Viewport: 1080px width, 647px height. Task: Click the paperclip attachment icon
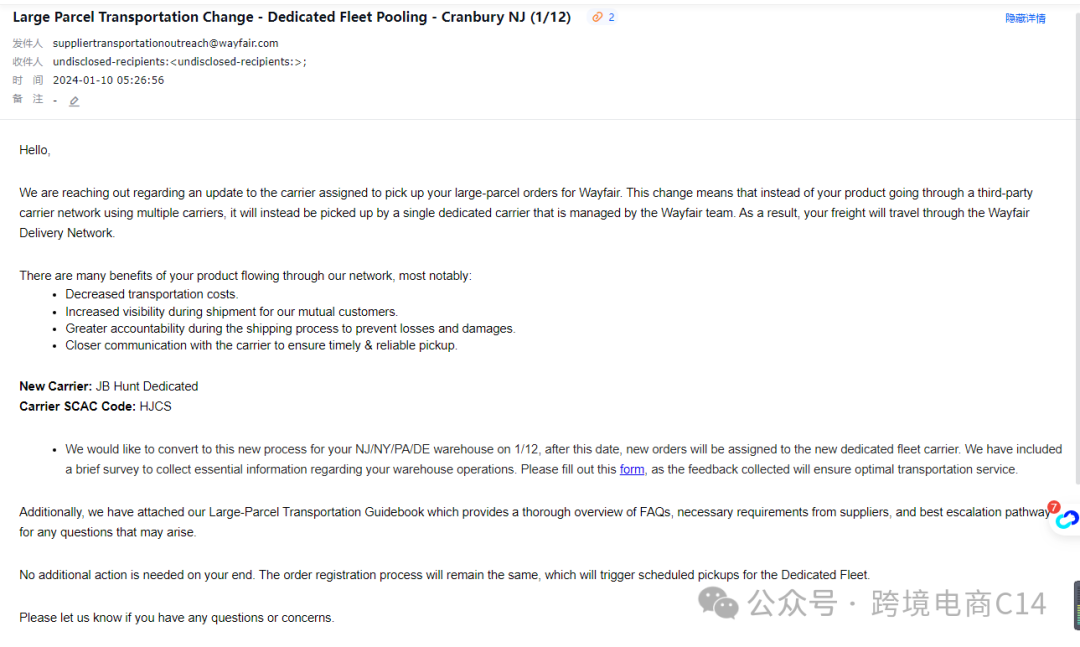point(597,17)
